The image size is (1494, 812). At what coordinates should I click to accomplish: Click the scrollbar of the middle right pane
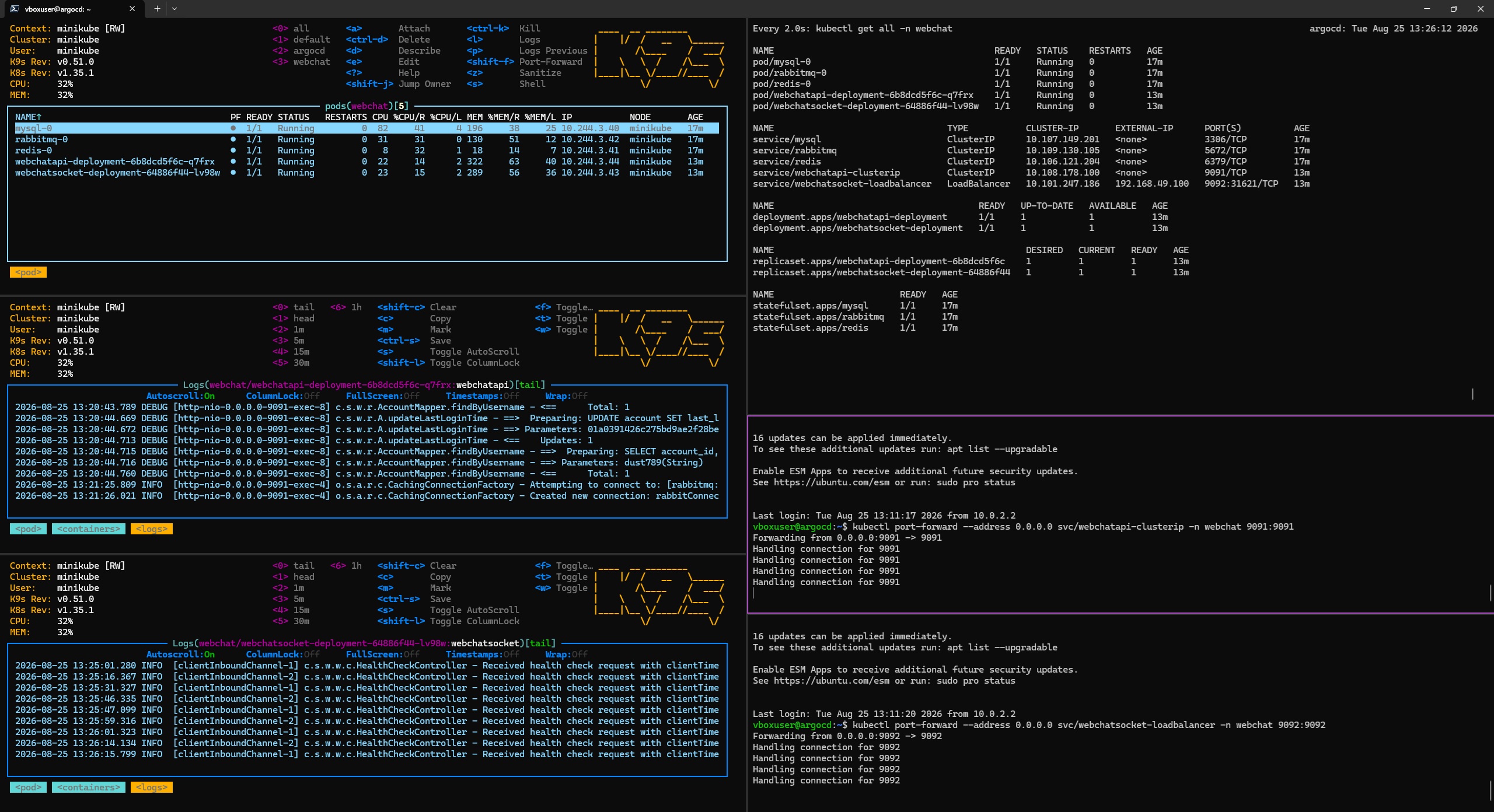click(1490, 593)
